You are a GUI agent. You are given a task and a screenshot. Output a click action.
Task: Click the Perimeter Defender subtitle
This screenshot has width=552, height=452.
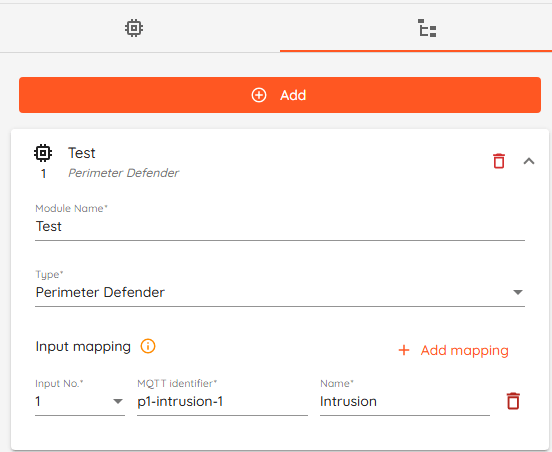point(123,173)
